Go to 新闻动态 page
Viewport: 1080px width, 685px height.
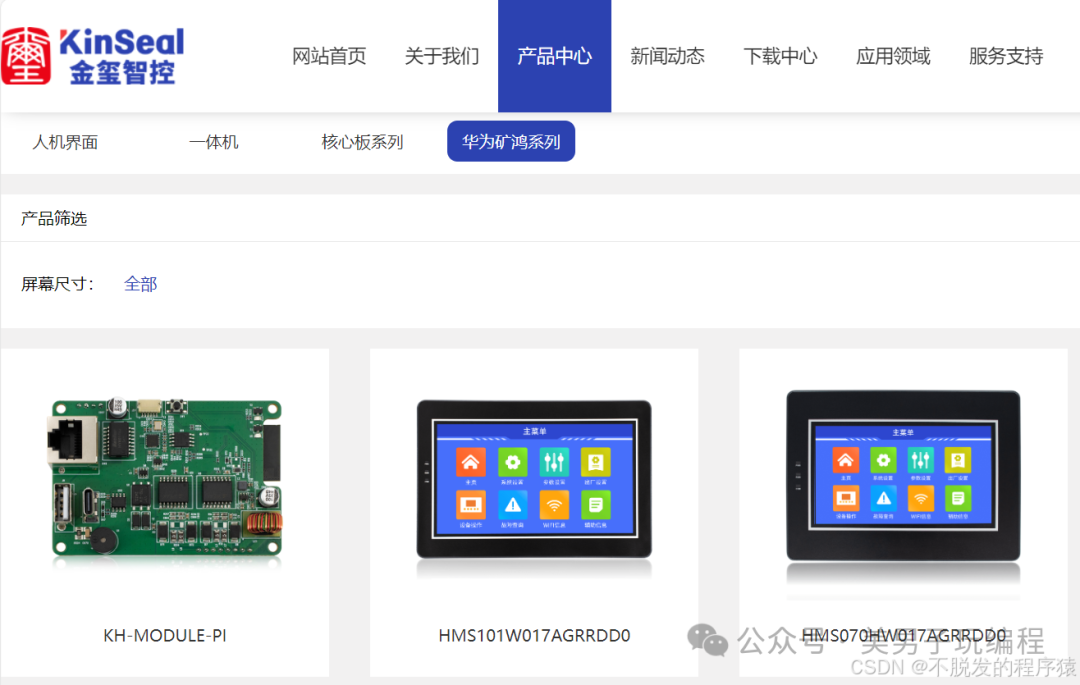click(x=667, y=56)
